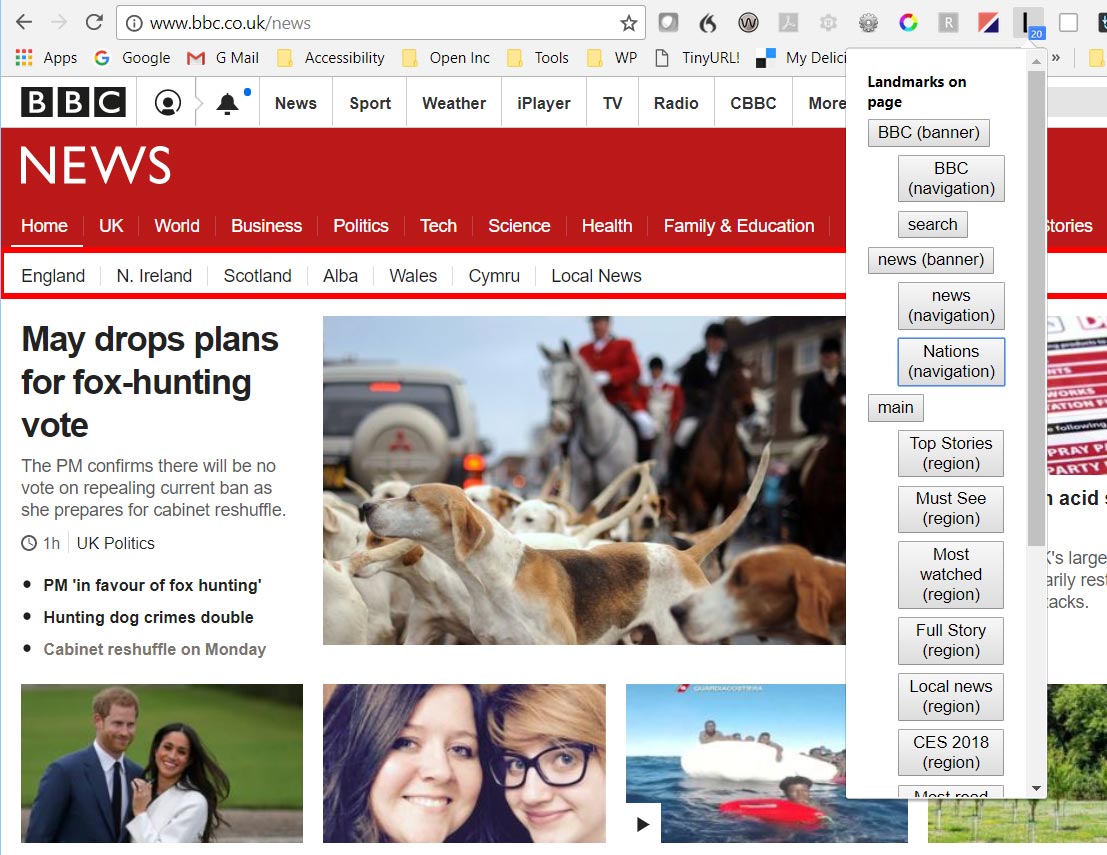The width and height of the screenshot is (1107, 855).
Task: Click the red and blue diagonal extension icon
Action: tap(988, 23)
